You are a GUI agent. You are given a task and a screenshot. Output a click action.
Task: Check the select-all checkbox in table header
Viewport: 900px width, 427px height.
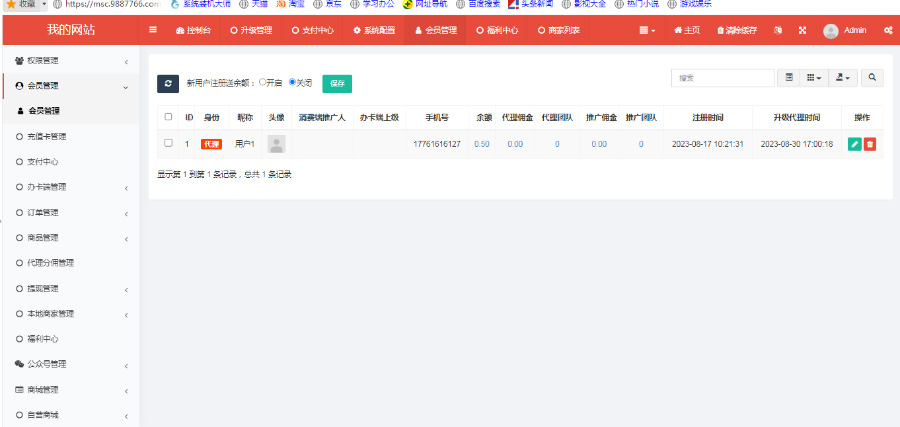(x=168, y=117)
